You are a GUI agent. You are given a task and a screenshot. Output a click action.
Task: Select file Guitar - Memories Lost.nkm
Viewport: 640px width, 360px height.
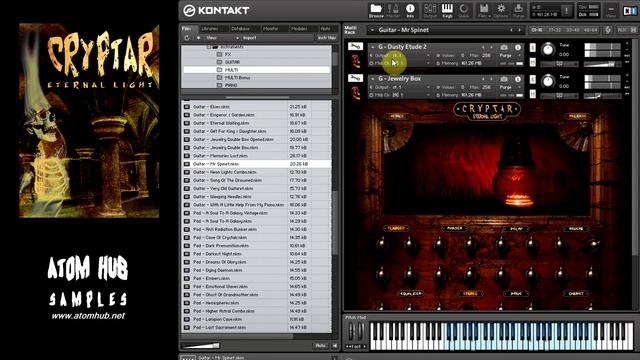pyautogui.click(x=257, y=156)
